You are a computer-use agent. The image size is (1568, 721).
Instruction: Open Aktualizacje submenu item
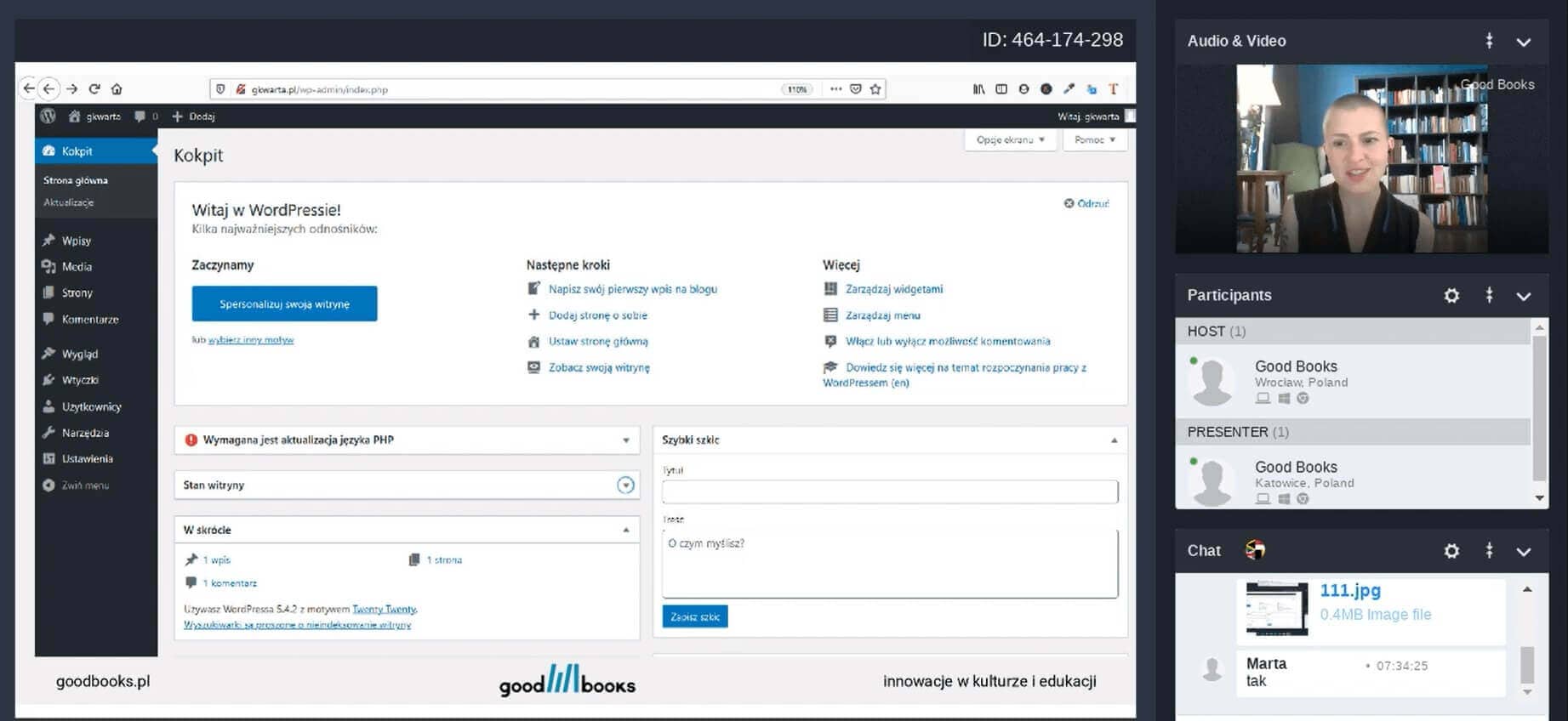(69, 202)
